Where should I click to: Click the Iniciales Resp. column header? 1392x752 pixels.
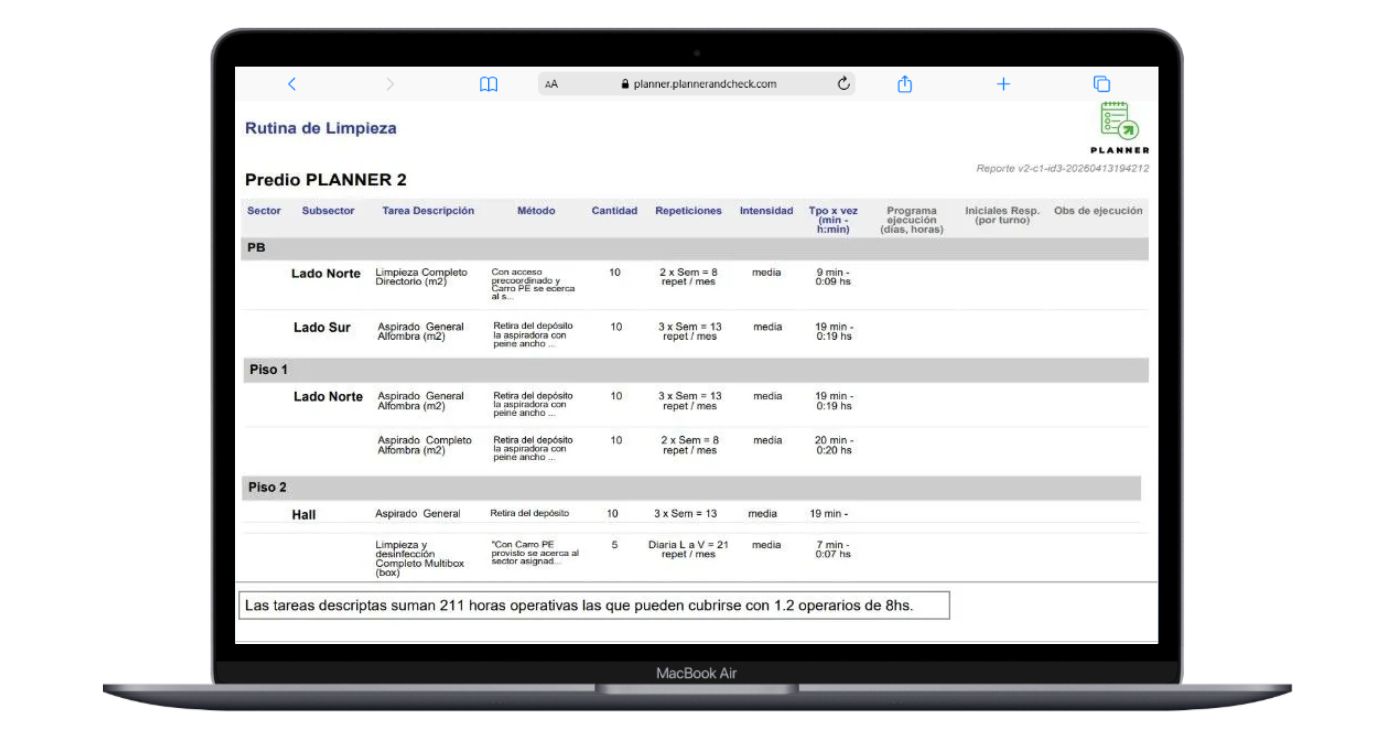tap(1002, 215)
